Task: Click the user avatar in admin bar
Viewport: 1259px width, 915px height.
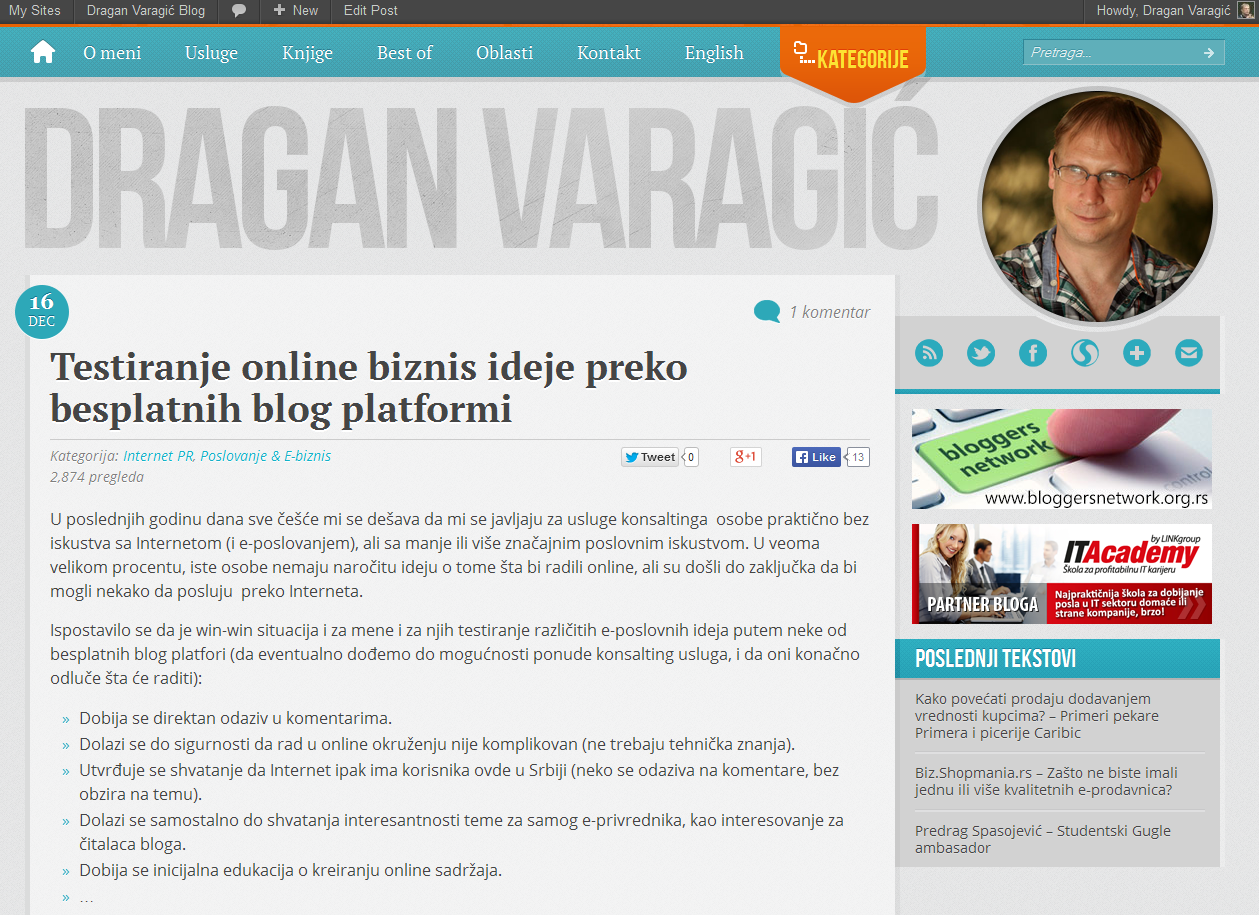Action: (1244, 11)
